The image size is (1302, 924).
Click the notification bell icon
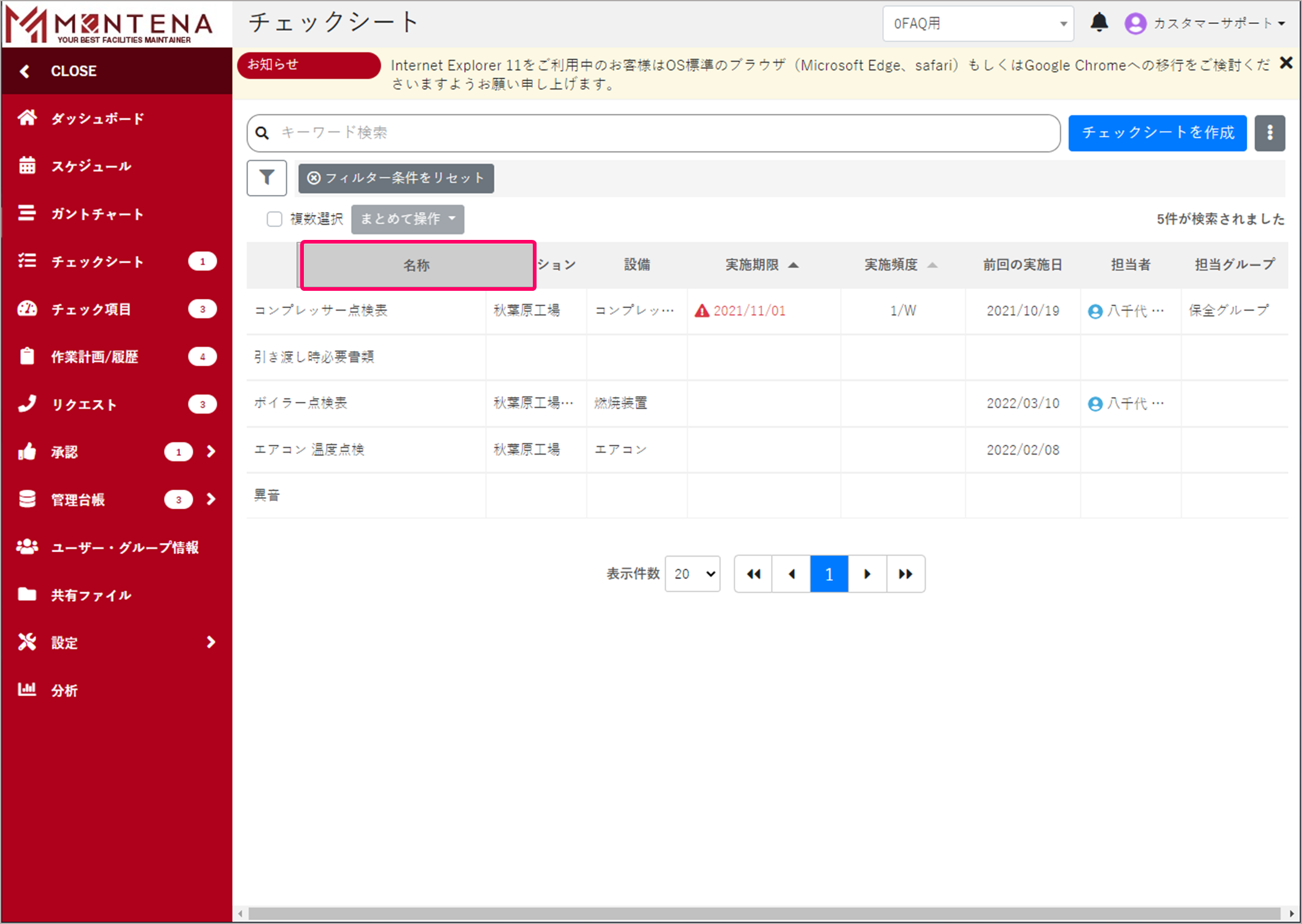pos(1099,23)
